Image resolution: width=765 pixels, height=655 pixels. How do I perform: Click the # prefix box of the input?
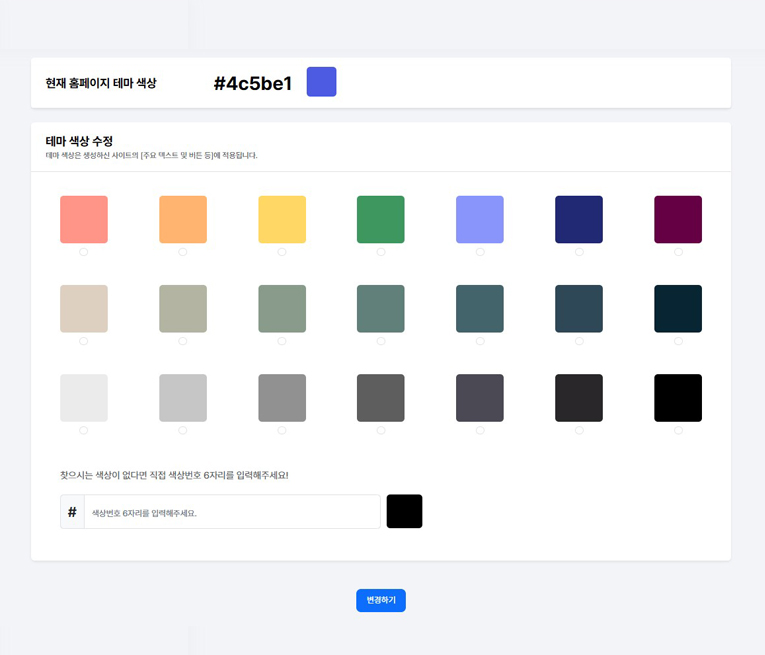tap(72, 512)
